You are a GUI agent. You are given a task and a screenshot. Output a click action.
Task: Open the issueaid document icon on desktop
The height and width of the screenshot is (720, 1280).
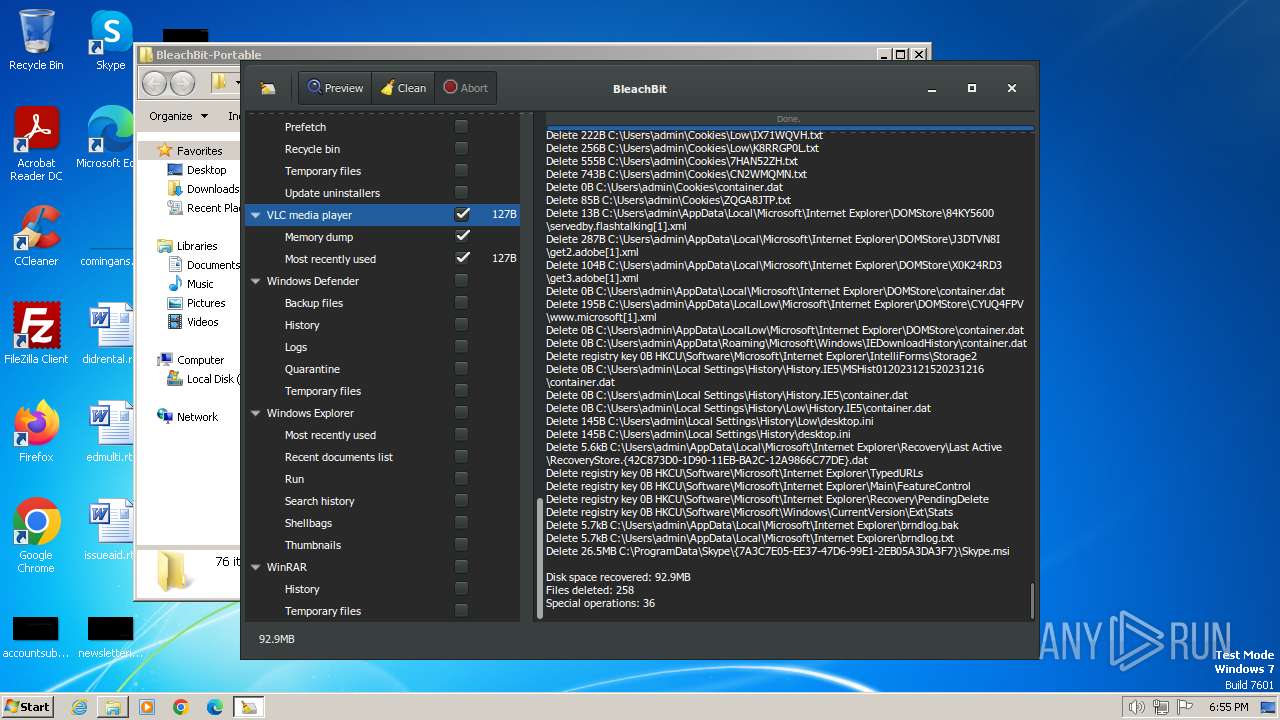tap(108, 530)
